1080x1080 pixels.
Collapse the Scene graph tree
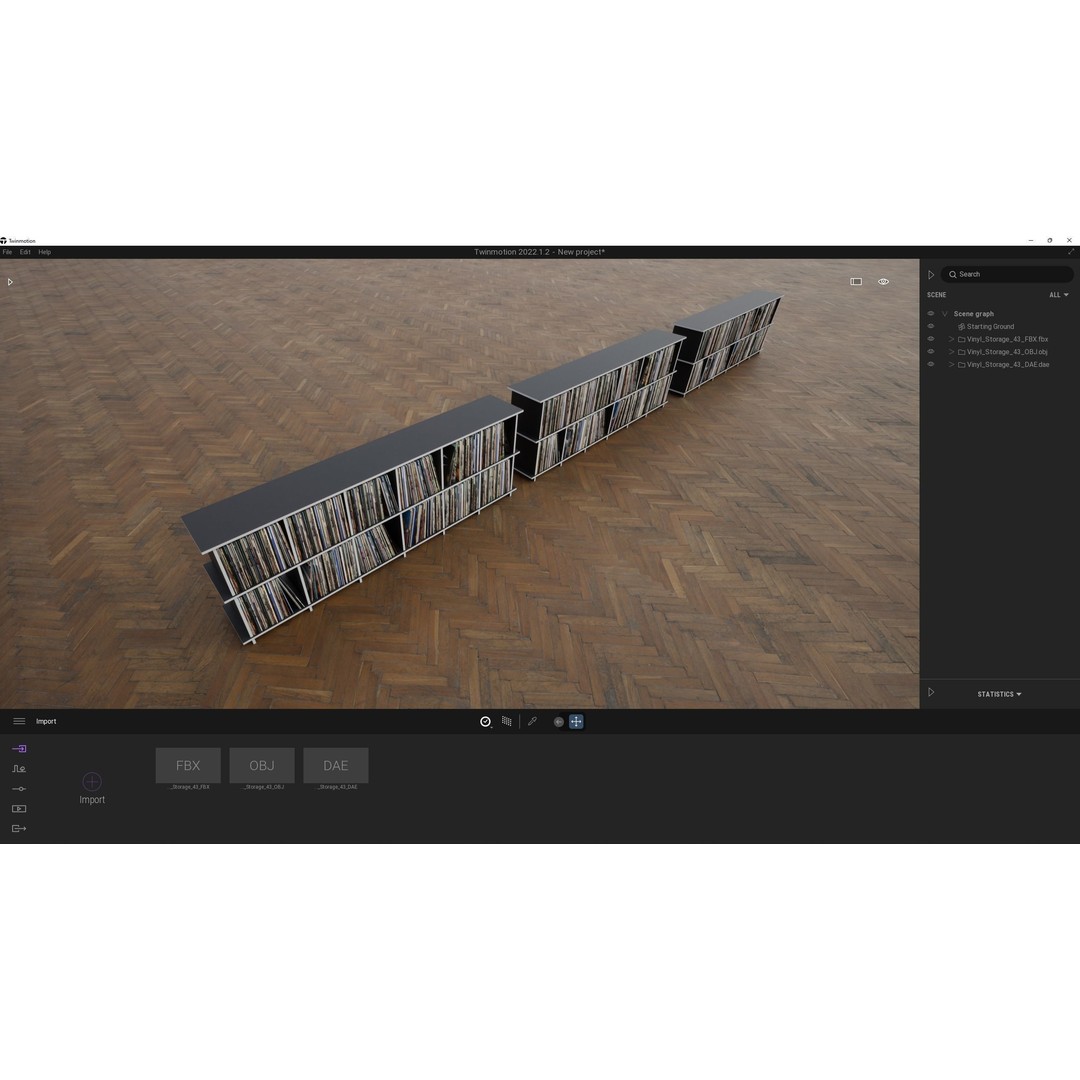(944, 314)
